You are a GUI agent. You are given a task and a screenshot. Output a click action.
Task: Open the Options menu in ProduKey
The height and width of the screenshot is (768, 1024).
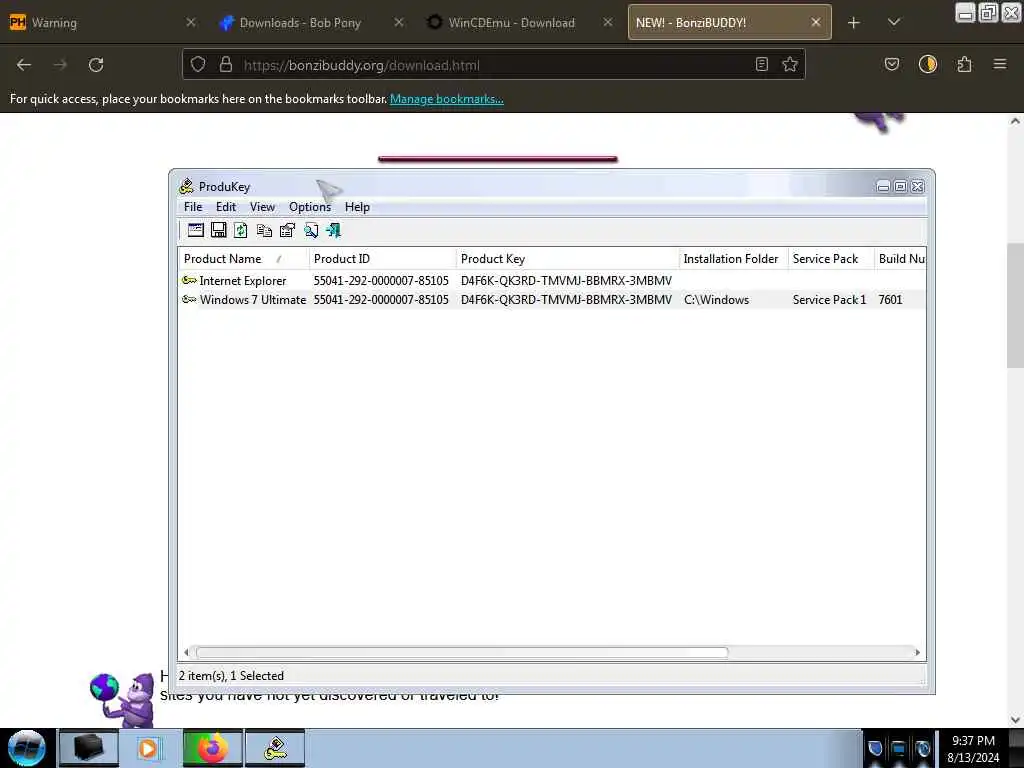310,207
